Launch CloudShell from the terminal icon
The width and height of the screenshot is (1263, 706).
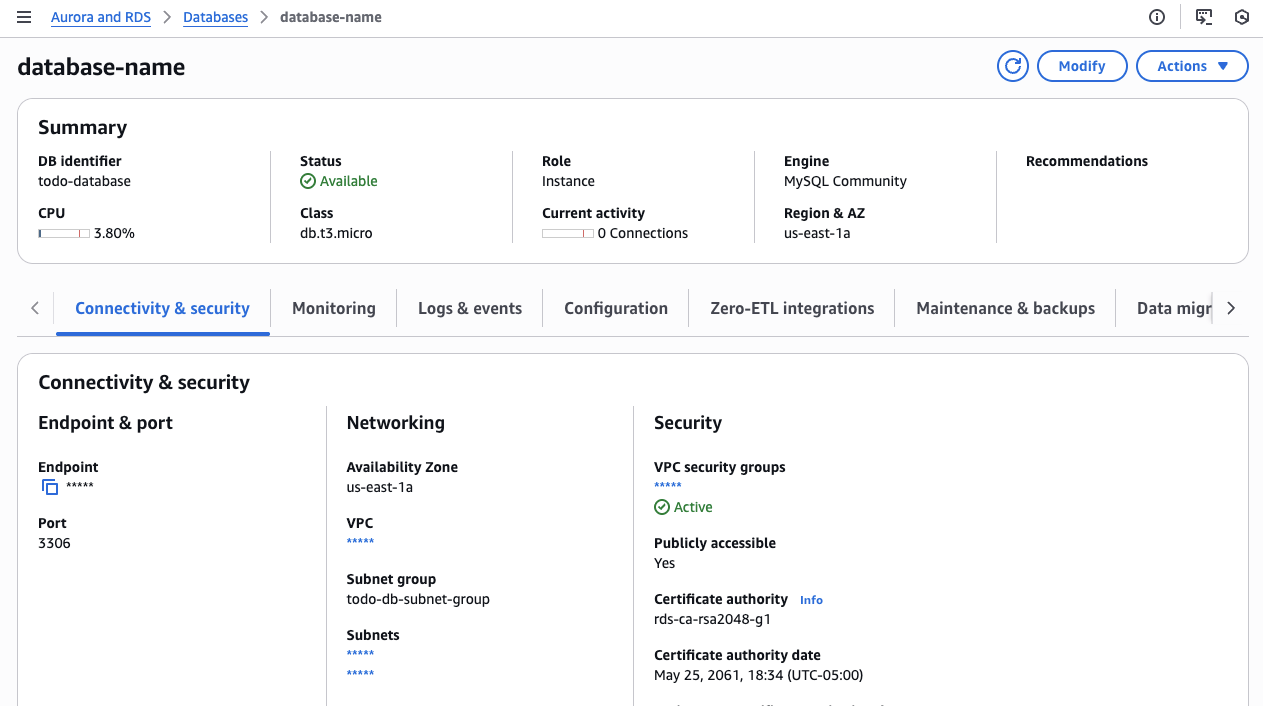[1203, 17]
